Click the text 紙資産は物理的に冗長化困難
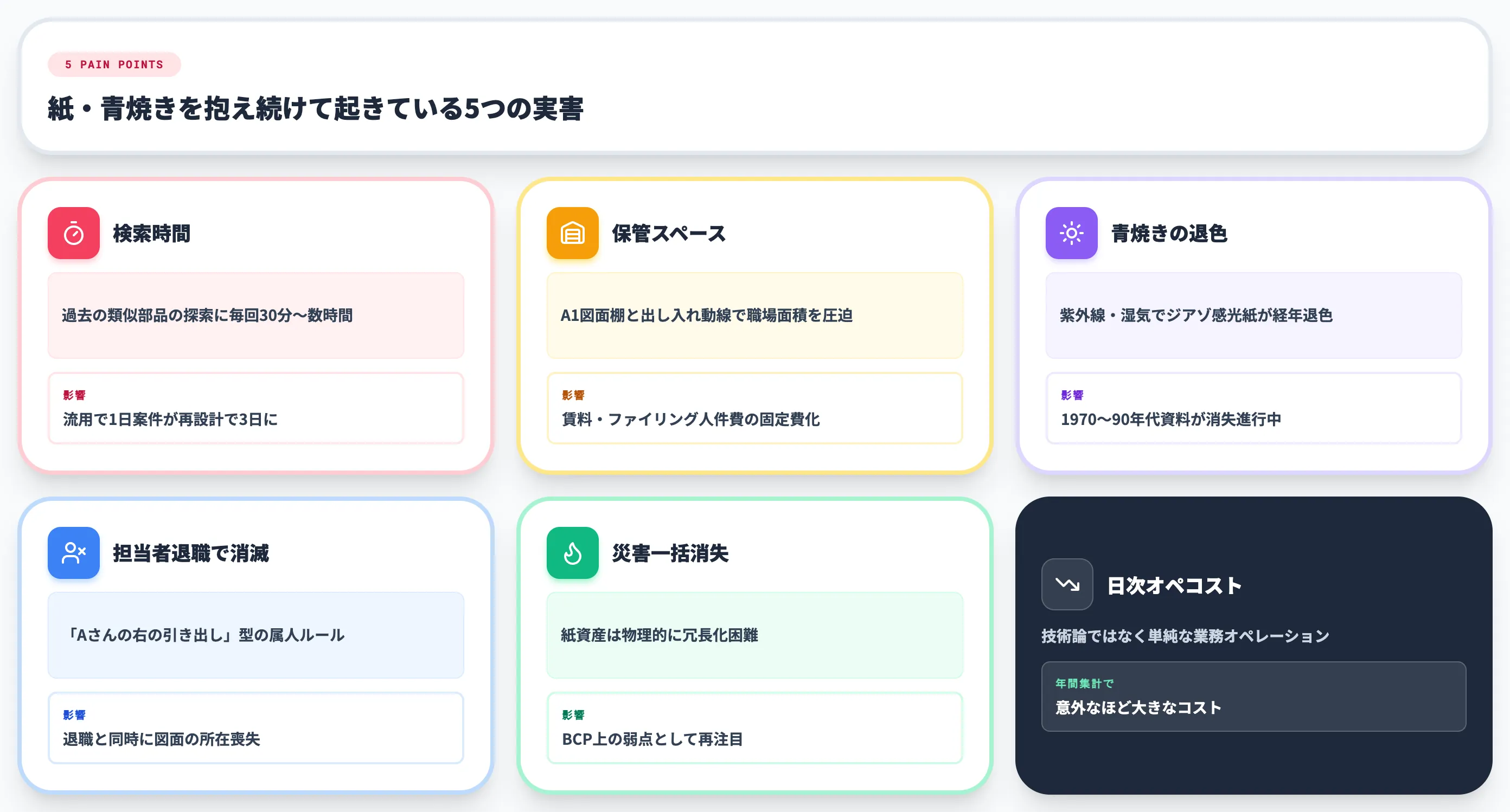The height and width of the screenshot is (812, 1510). coord(660,635)
